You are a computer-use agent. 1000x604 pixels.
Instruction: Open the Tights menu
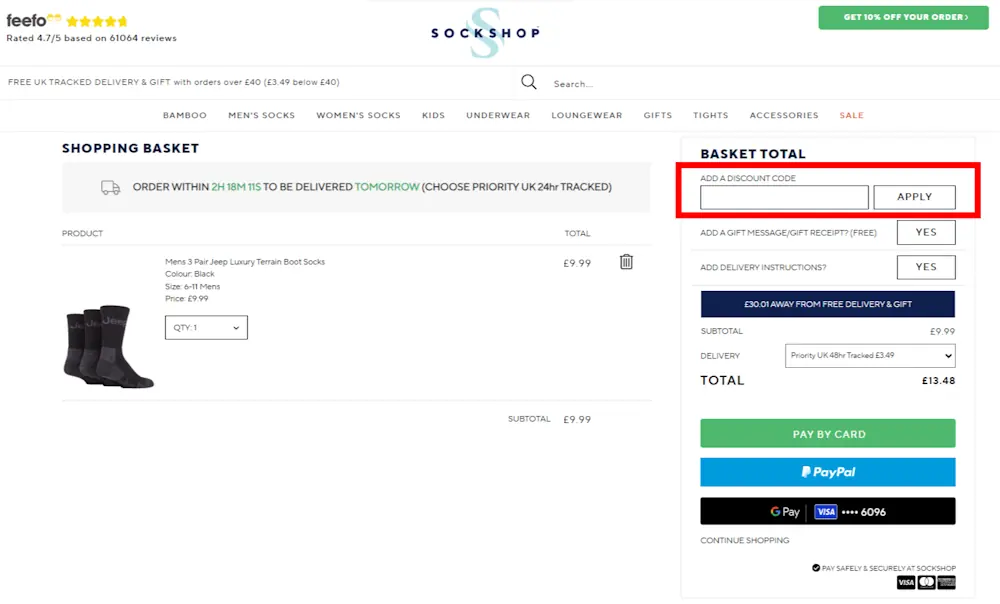pos(710,115)
